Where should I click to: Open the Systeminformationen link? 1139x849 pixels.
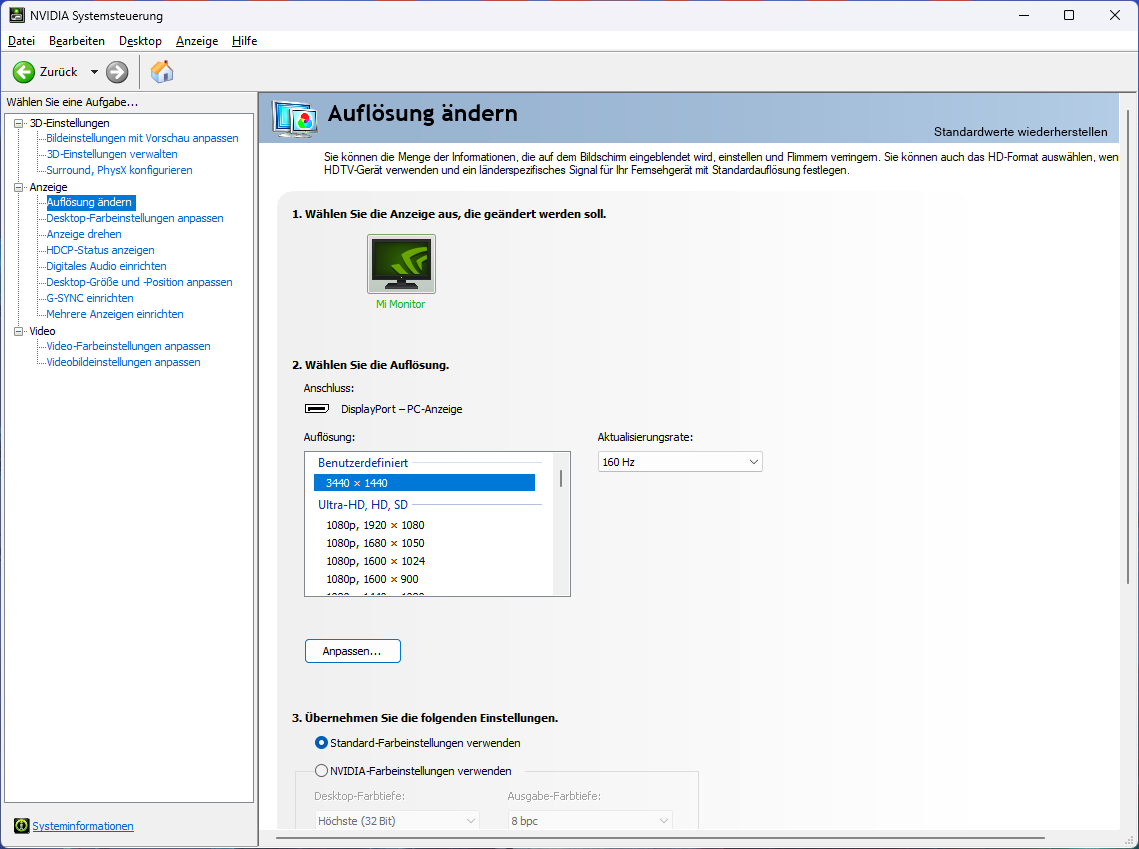coord(83,826)
